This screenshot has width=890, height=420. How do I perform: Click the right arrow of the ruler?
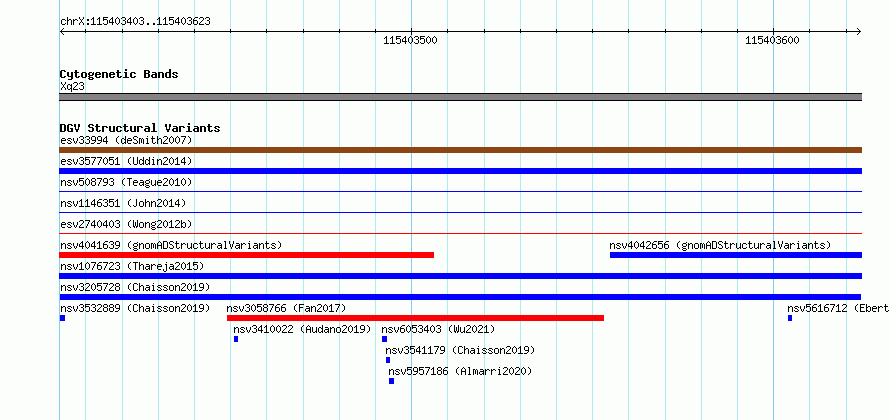pos(858,31)
